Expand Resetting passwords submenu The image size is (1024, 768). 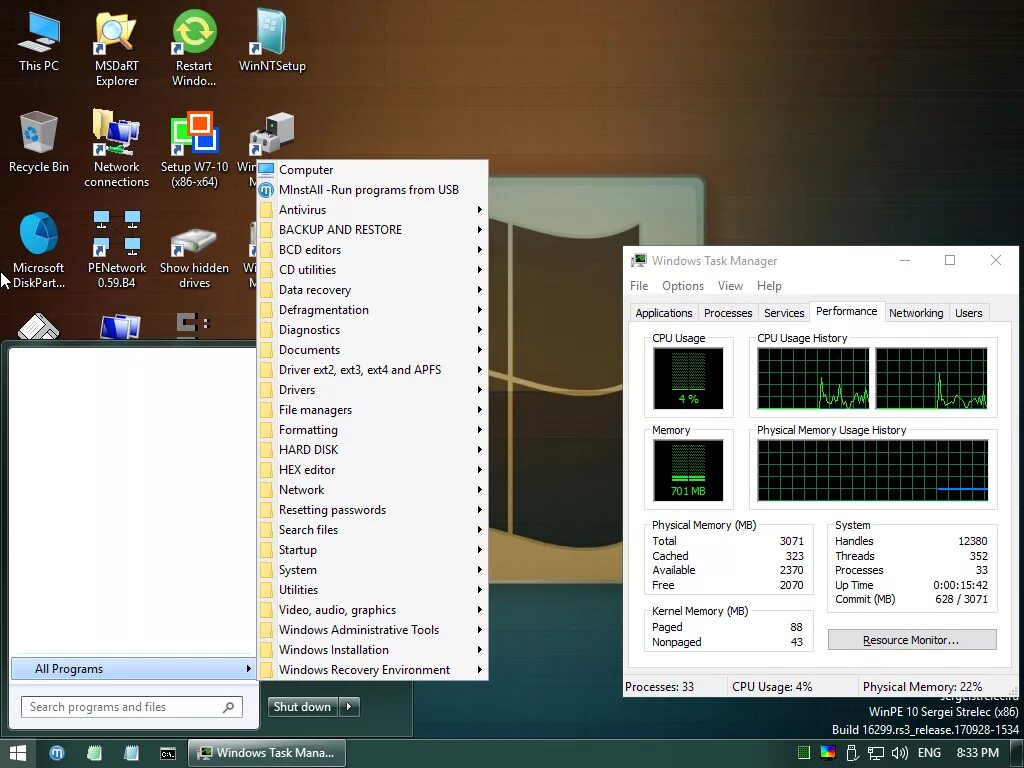click(x=372, y=510)
